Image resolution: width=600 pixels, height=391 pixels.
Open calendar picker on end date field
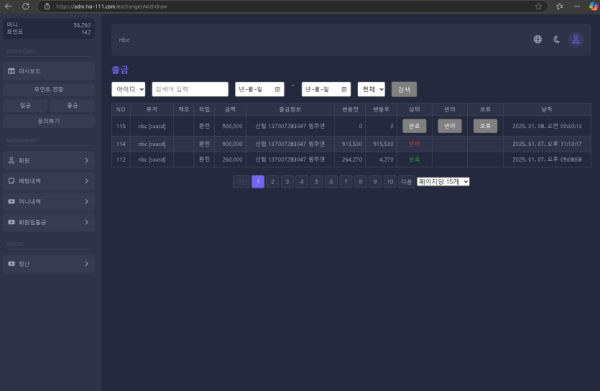344,89
